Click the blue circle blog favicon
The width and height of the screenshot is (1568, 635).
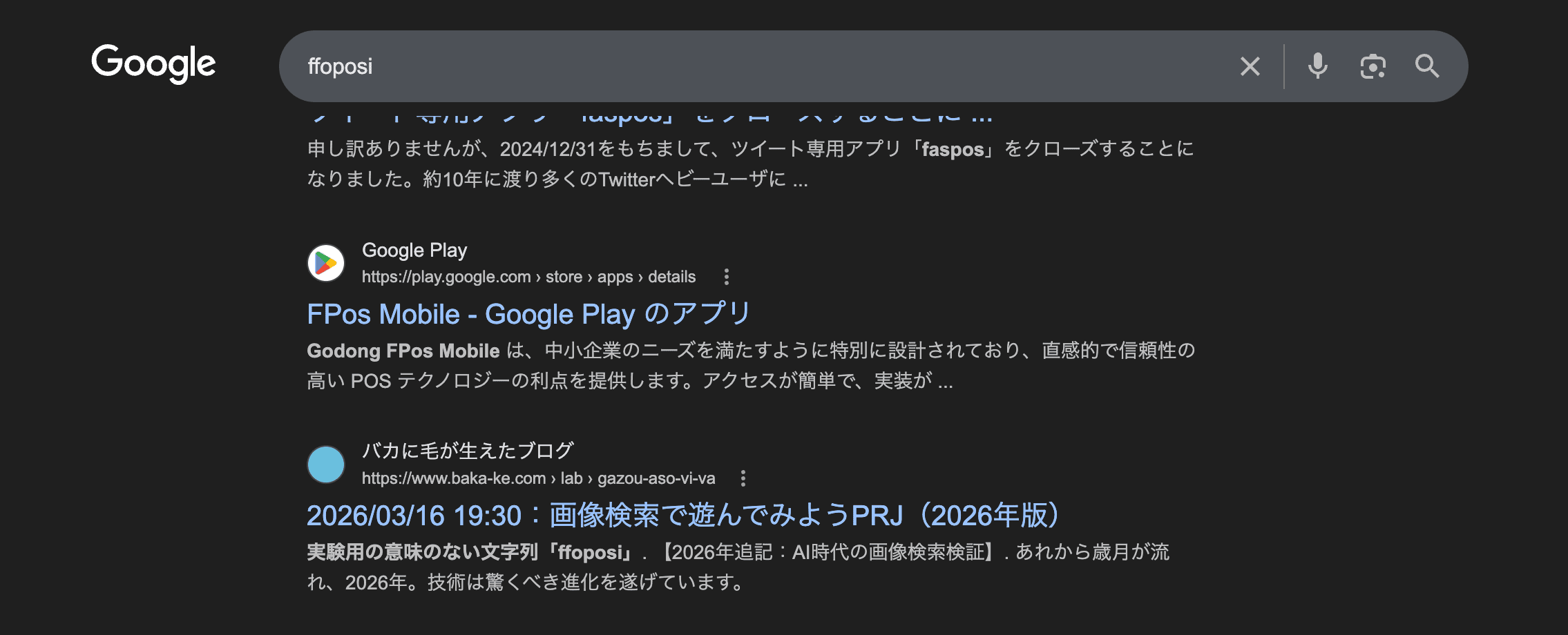(x=326, y=465)
